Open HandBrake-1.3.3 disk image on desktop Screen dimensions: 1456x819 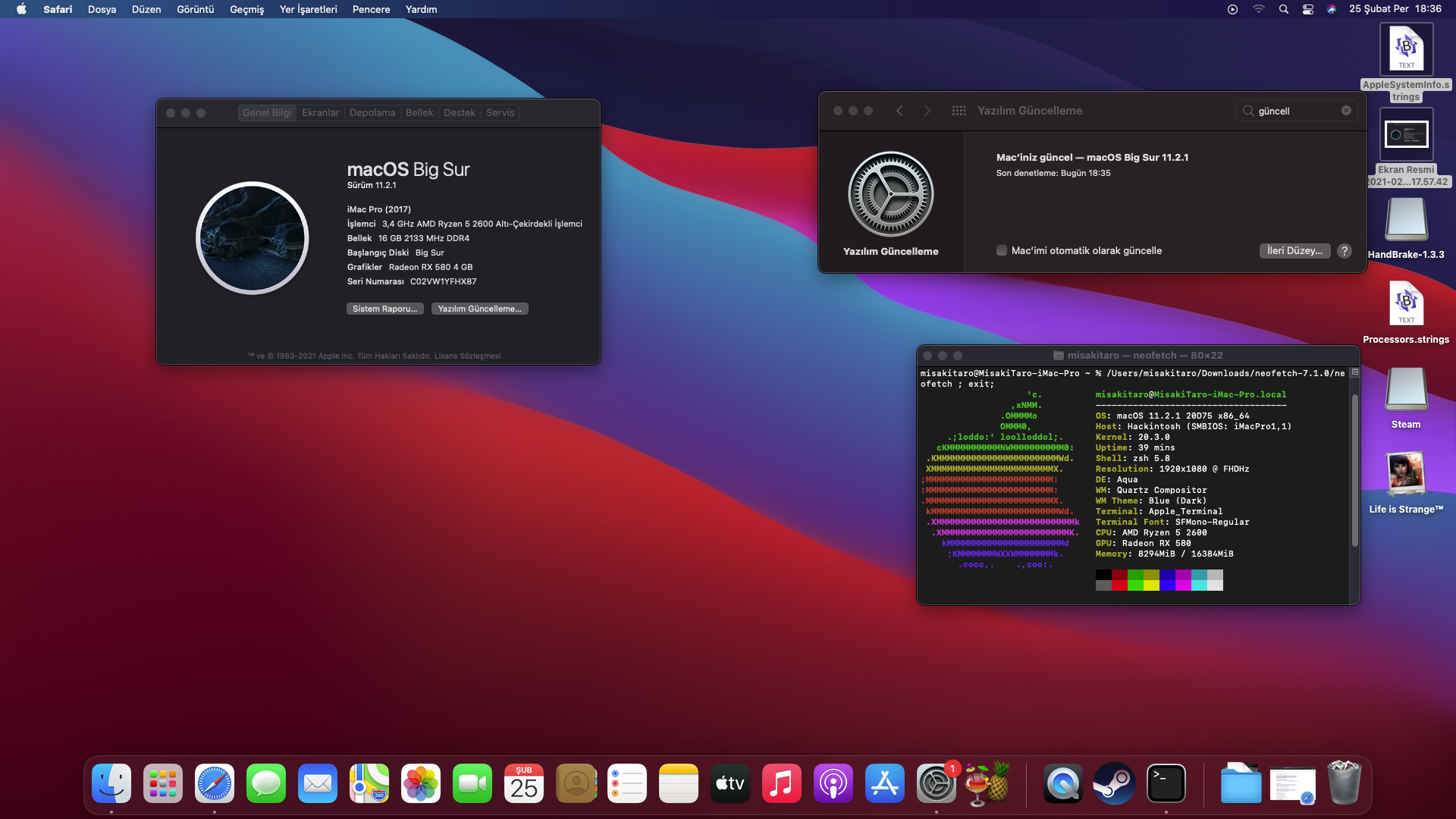point(1405,221)
